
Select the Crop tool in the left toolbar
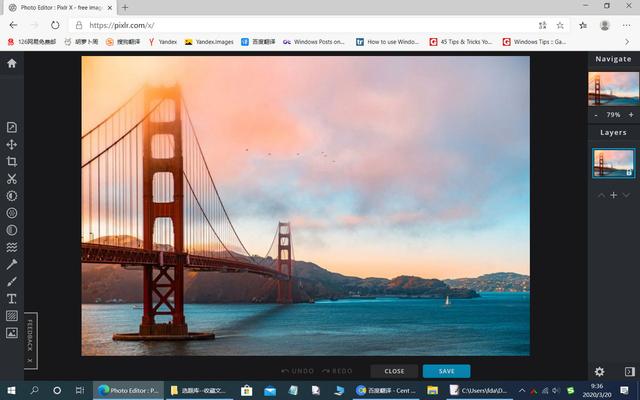point(12,162)
